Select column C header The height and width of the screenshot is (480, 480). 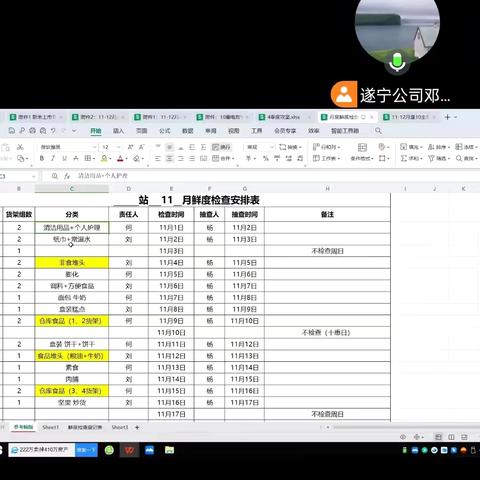click(72, 189)
